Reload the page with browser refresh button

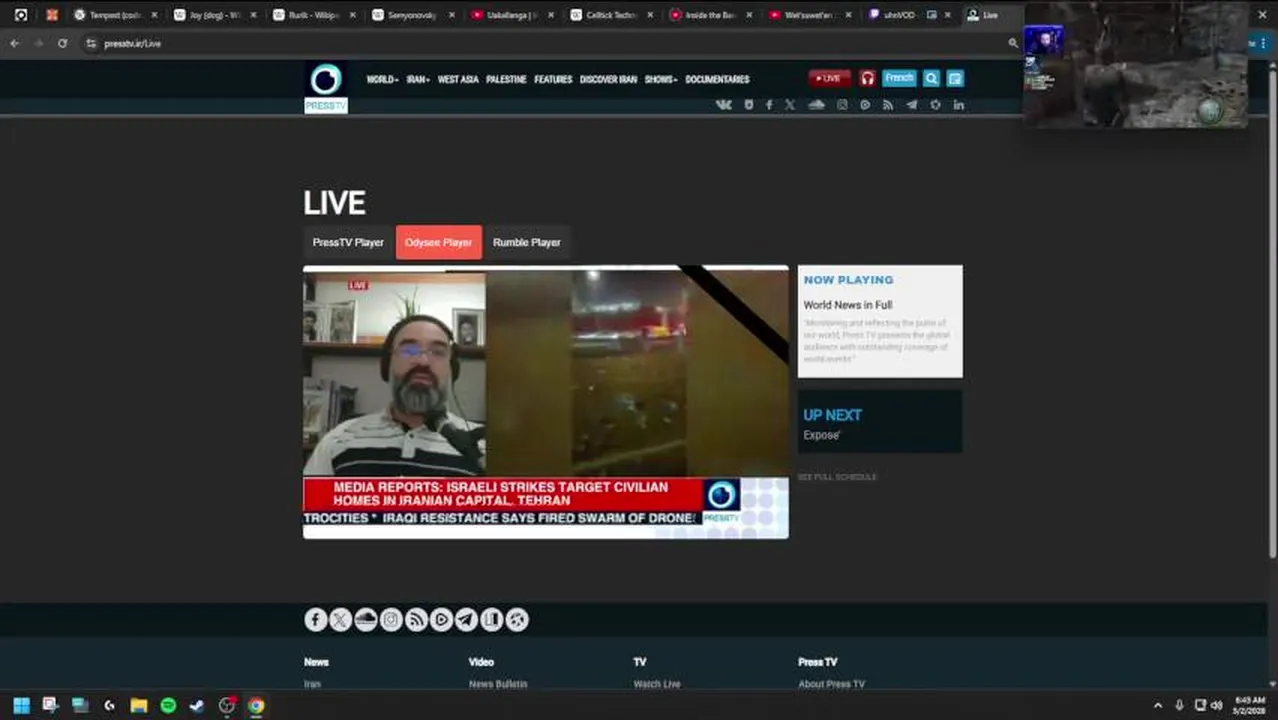(x=62, y=43)
